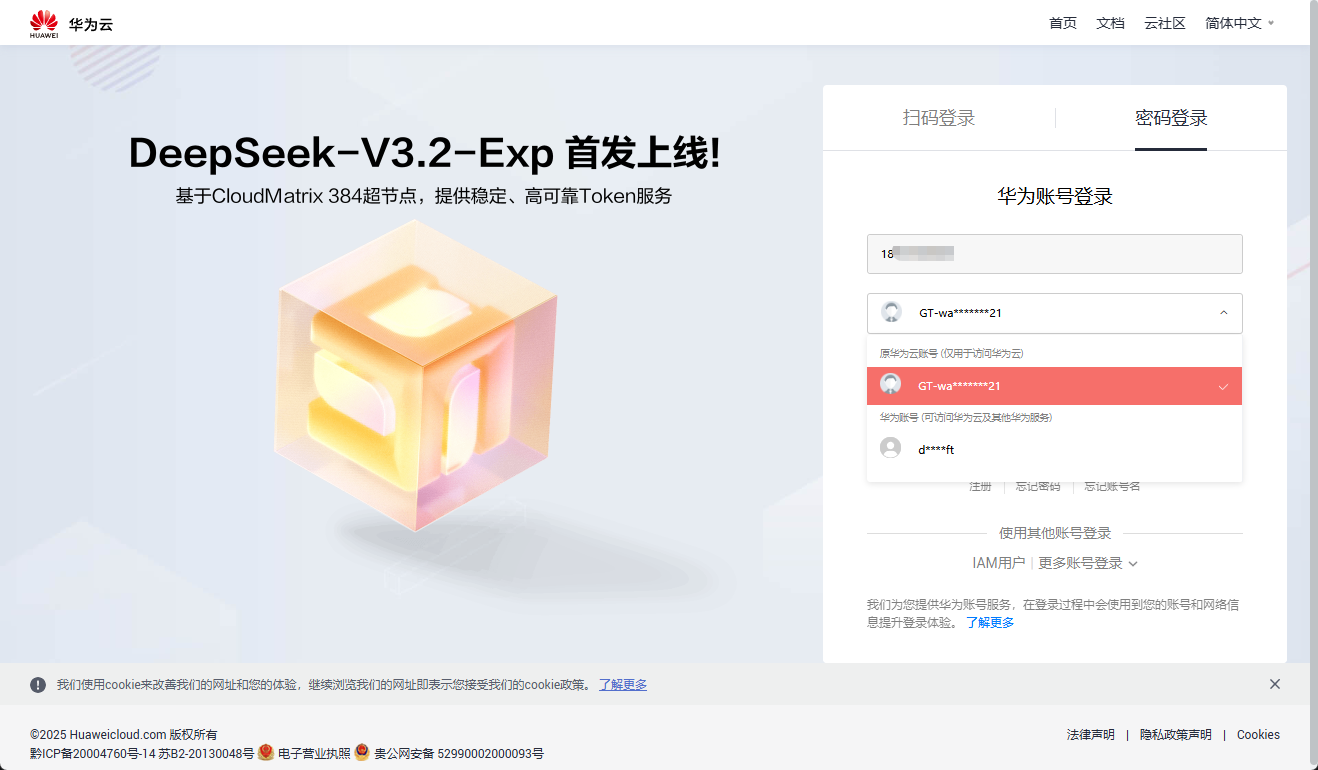This screenshot has height=770, width=1318.
Task: Dismiss the cookie banner with X icon
Action: tap(1275, 684)
